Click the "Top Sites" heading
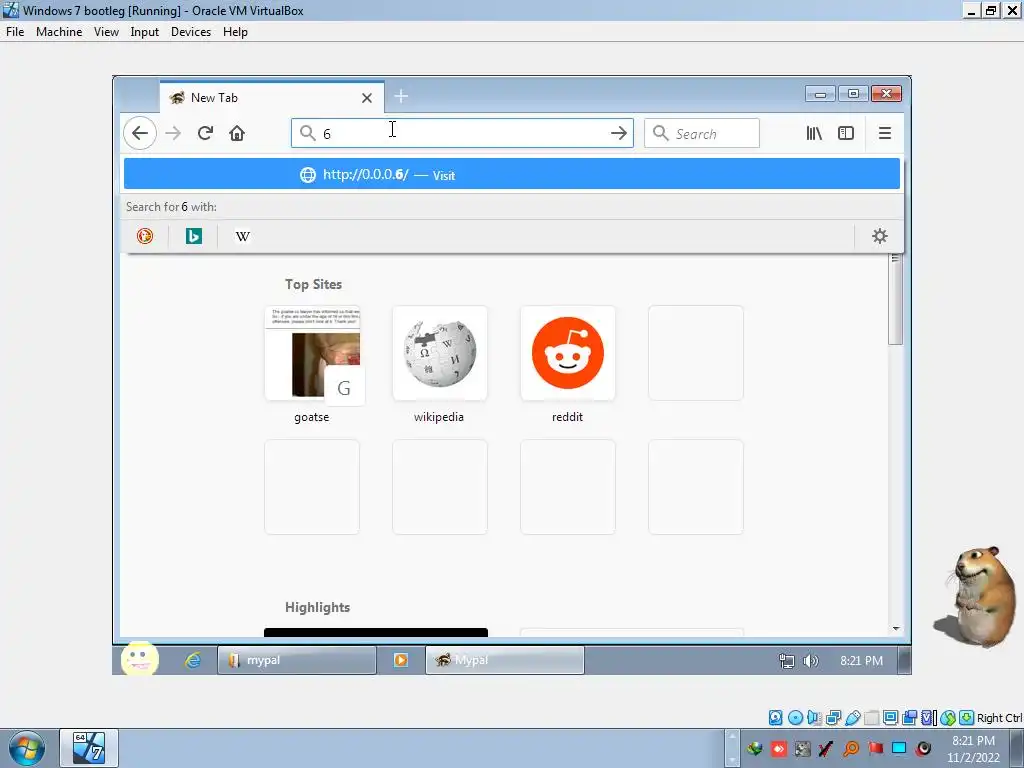The image size is (1024, 768). click(313, 284)
